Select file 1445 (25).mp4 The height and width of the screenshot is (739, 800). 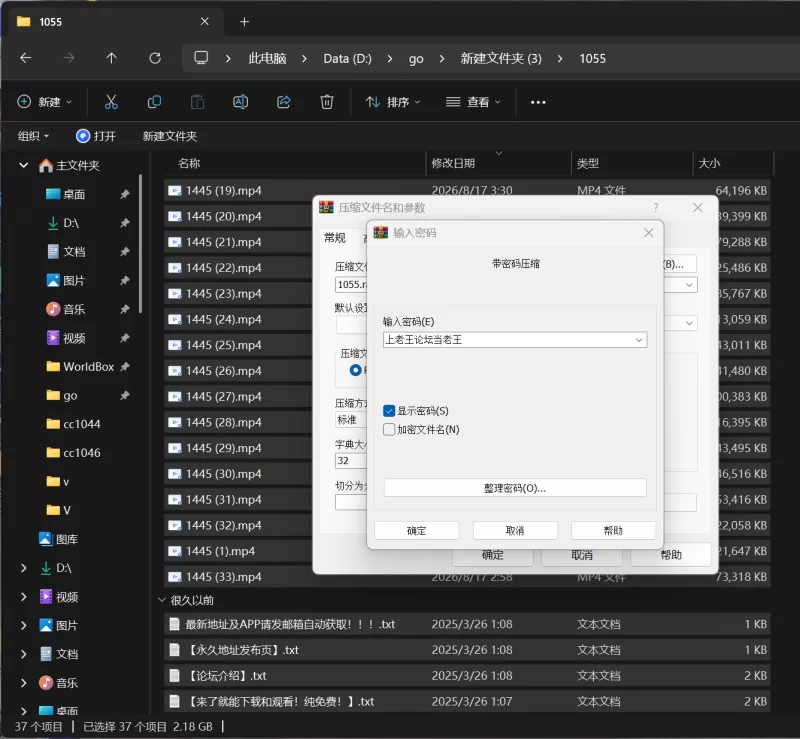(x=223, y=345)
